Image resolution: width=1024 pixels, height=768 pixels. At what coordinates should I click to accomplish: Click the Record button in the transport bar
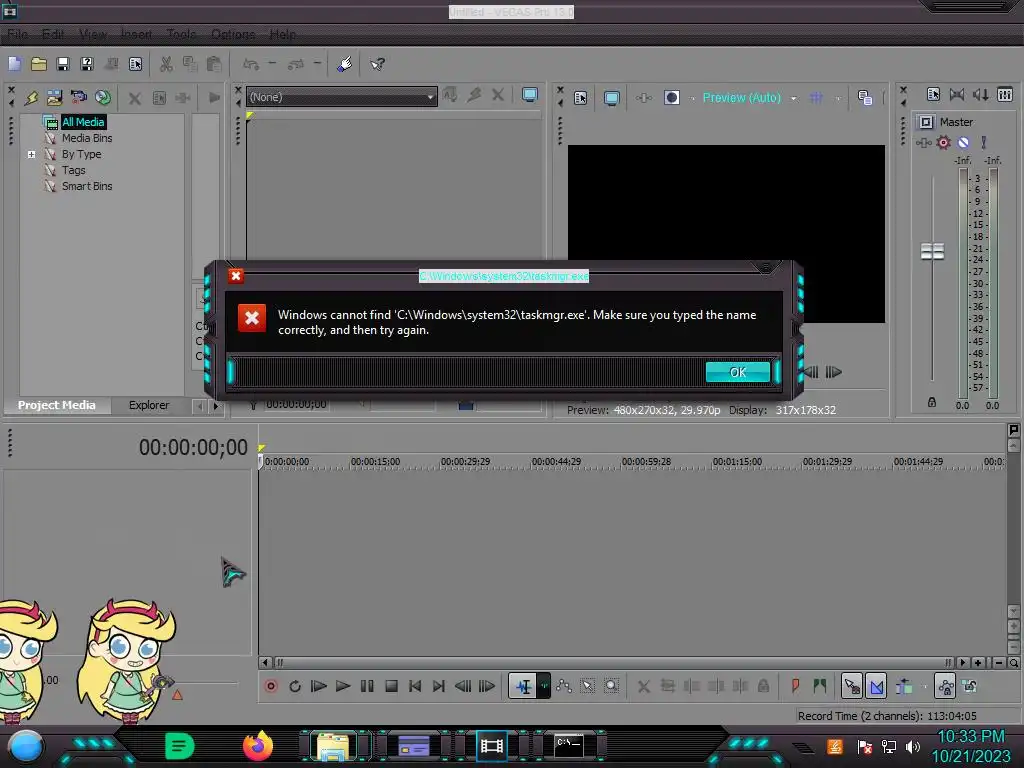(x=270, y=686)
